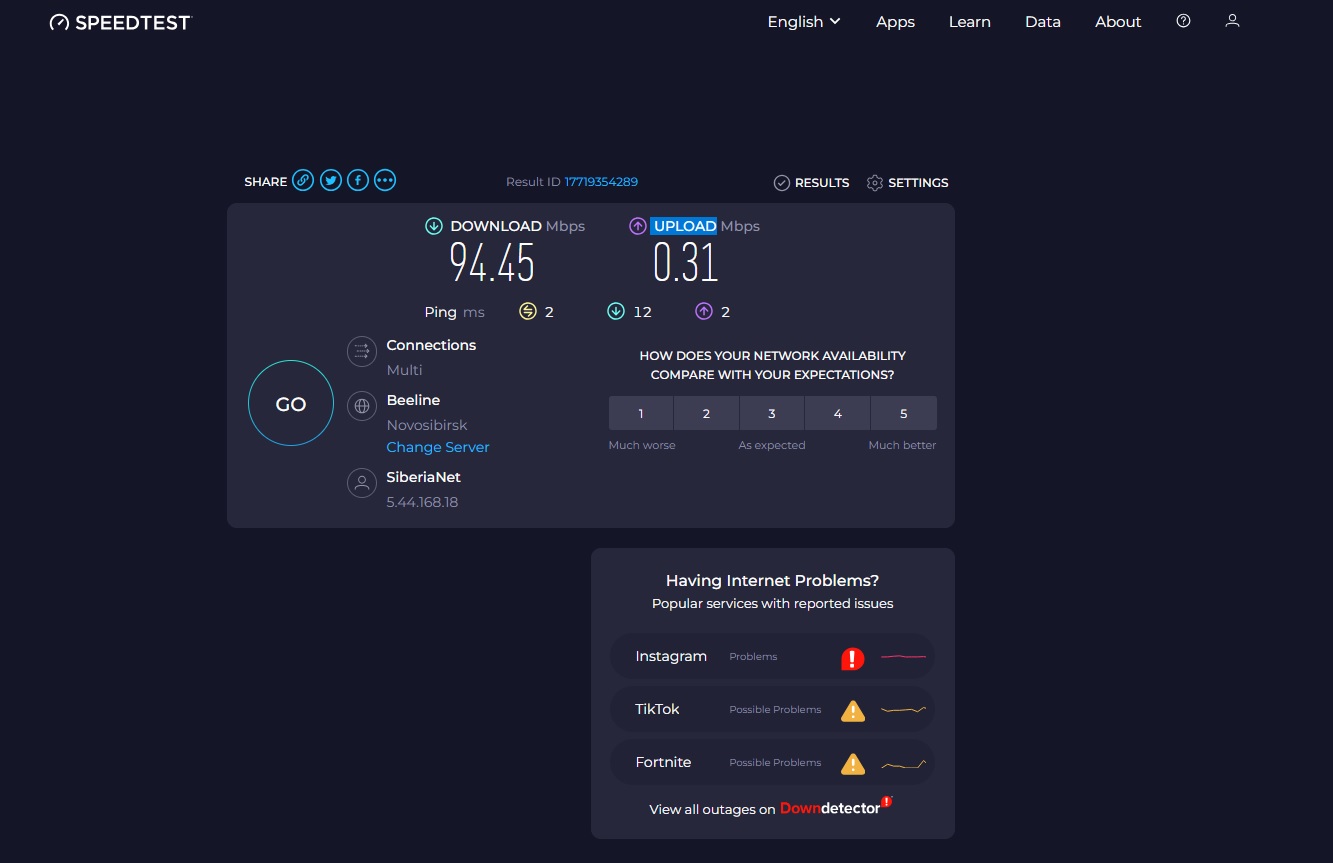Click the Novosibirsk server location text
The width and height of the screenshot is (1333, 863).
point(427,425)
